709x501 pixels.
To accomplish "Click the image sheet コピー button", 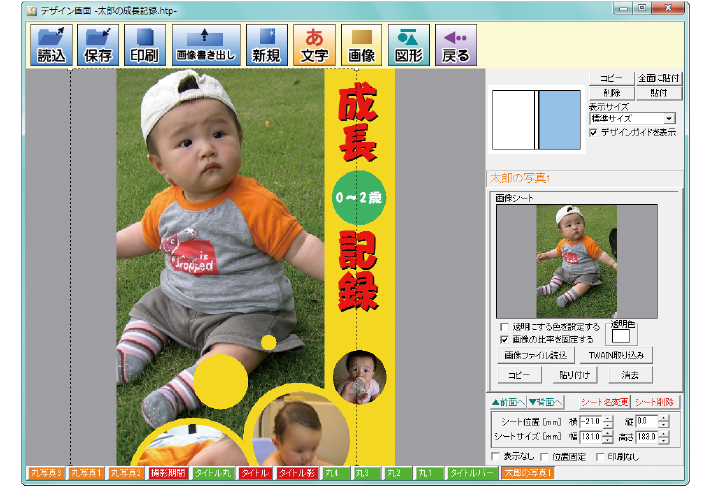I will [519, 375].
